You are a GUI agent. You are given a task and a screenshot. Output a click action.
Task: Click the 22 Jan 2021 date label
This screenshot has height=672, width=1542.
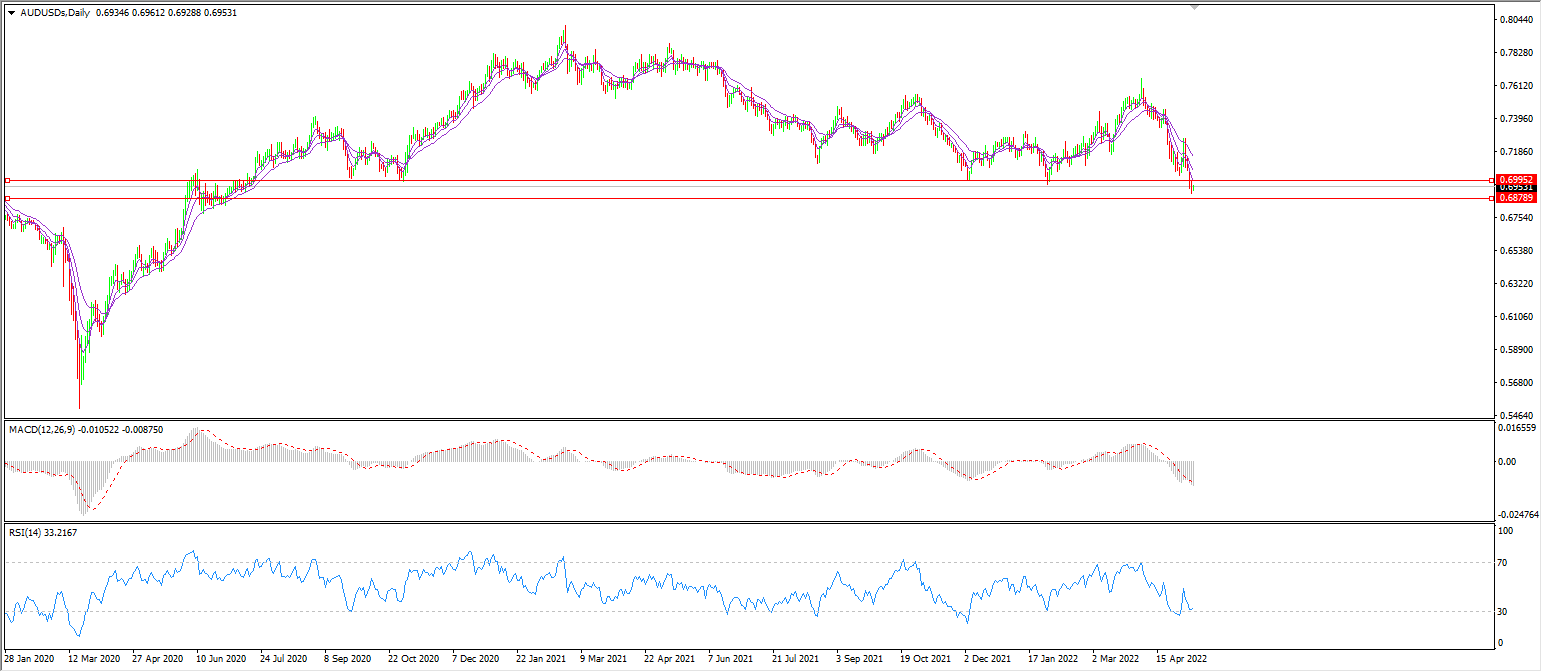click(541, 659)
